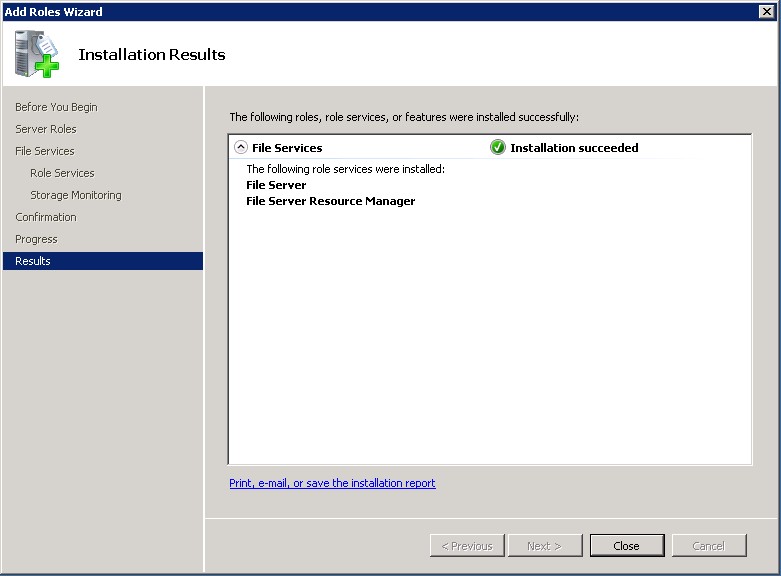Go to Server Roles step
This screenshot has height=576, width=781.
(46, 129)
